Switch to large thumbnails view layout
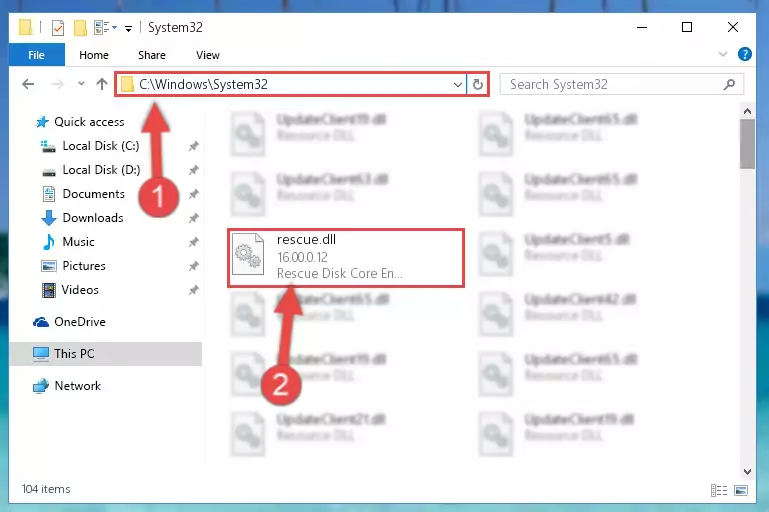The height and width of the screenshot is (512, 769). (x=741, y=490)
